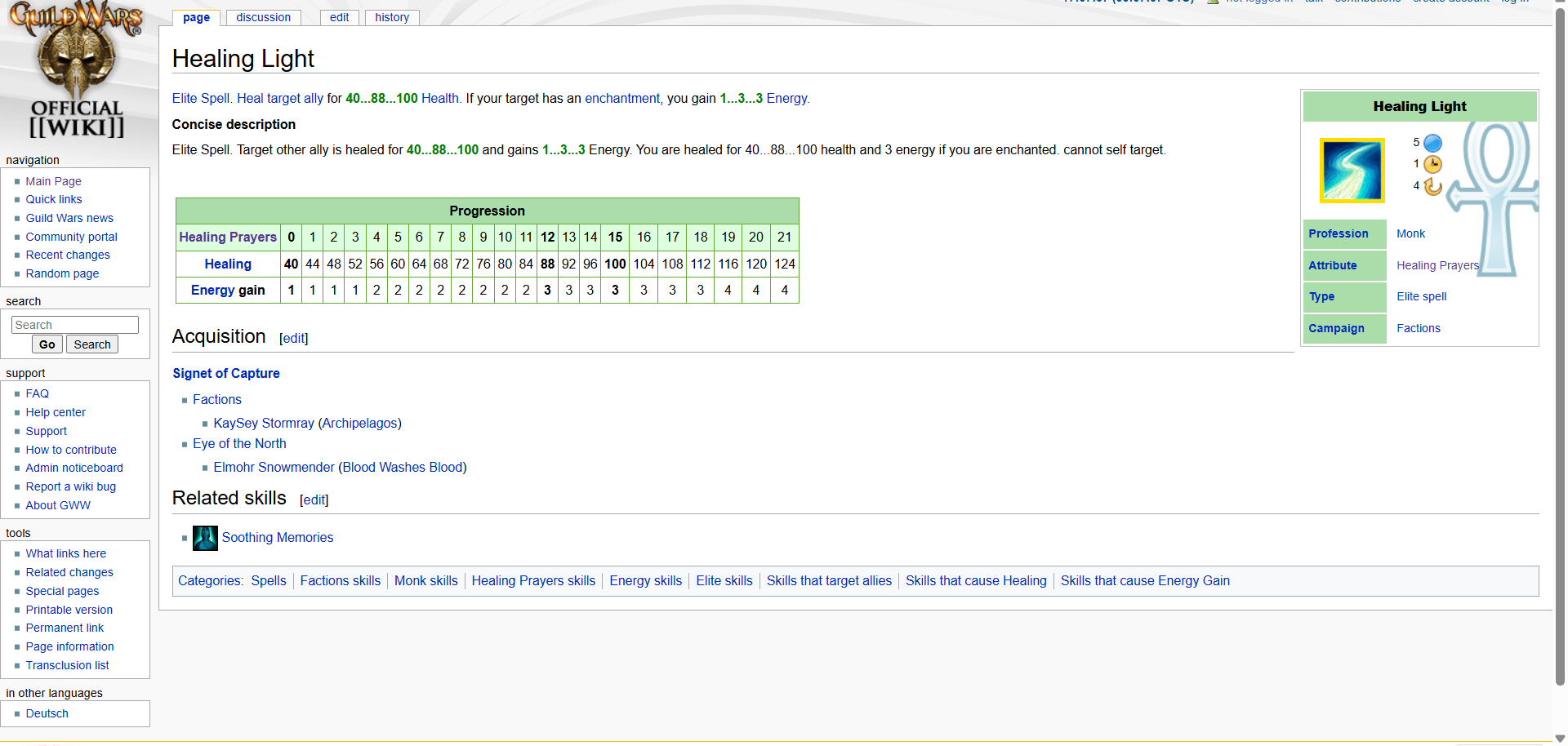Open the Elite skills category

click(724, 580)
